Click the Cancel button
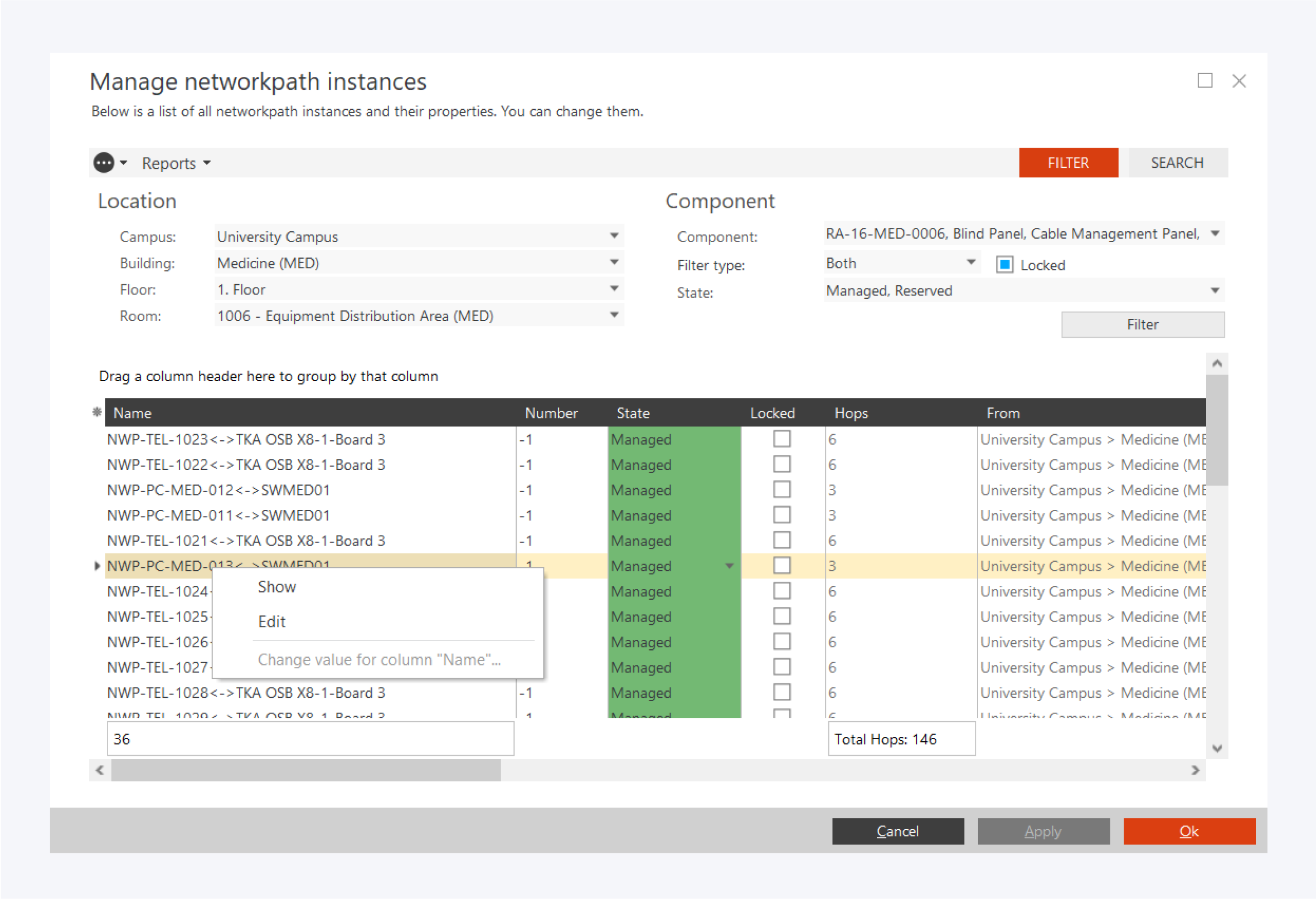The height and width of the screenshot is (899, 1316). (897, 831)
